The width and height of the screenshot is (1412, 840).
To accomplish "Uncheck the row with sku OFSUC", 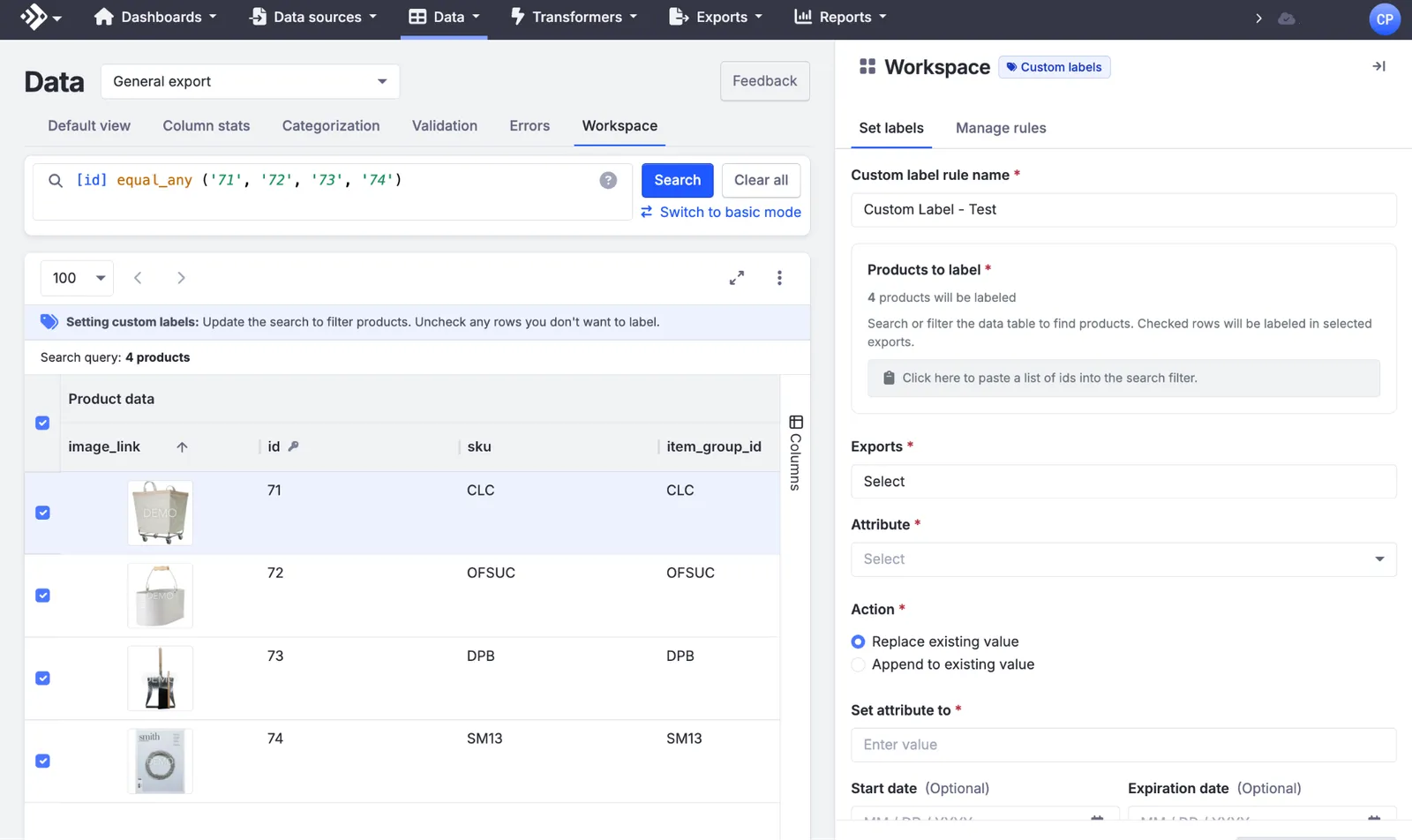I will coord(42,596).
